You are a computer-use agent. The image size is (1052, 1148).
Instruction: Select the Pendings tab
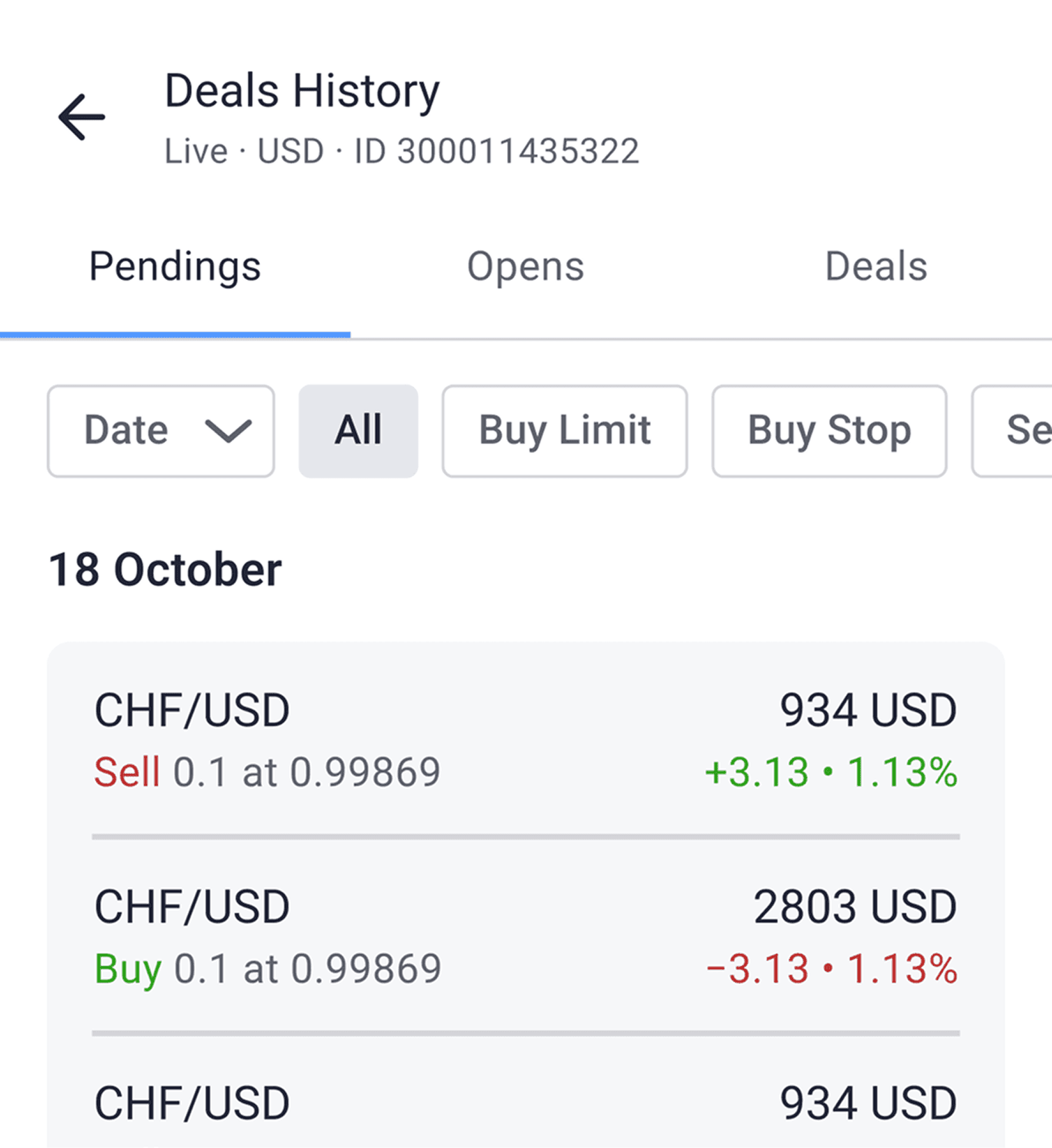[x=175, y=267]
